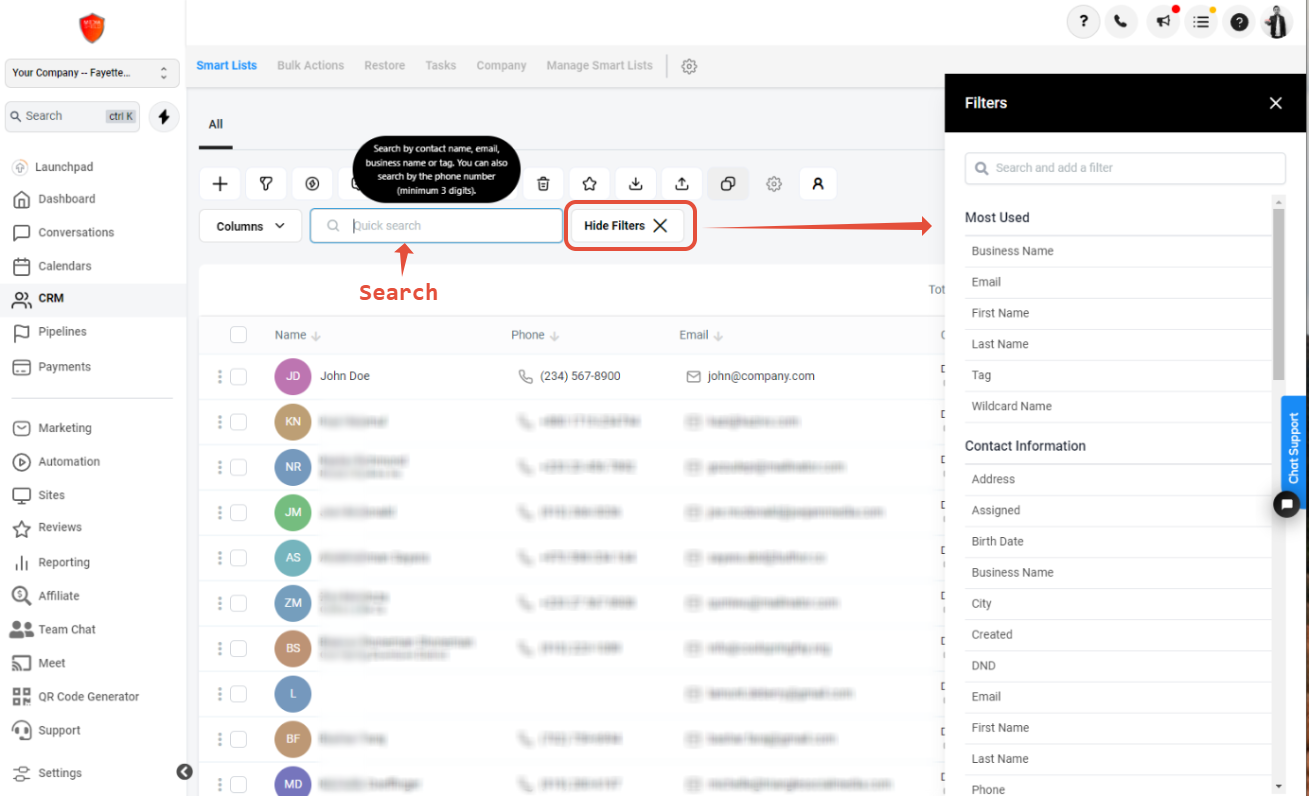The height and width of the screenshot is (796, 1309).
Task: Select the checkbox in the KN contact row
Action: coord(238,422)
